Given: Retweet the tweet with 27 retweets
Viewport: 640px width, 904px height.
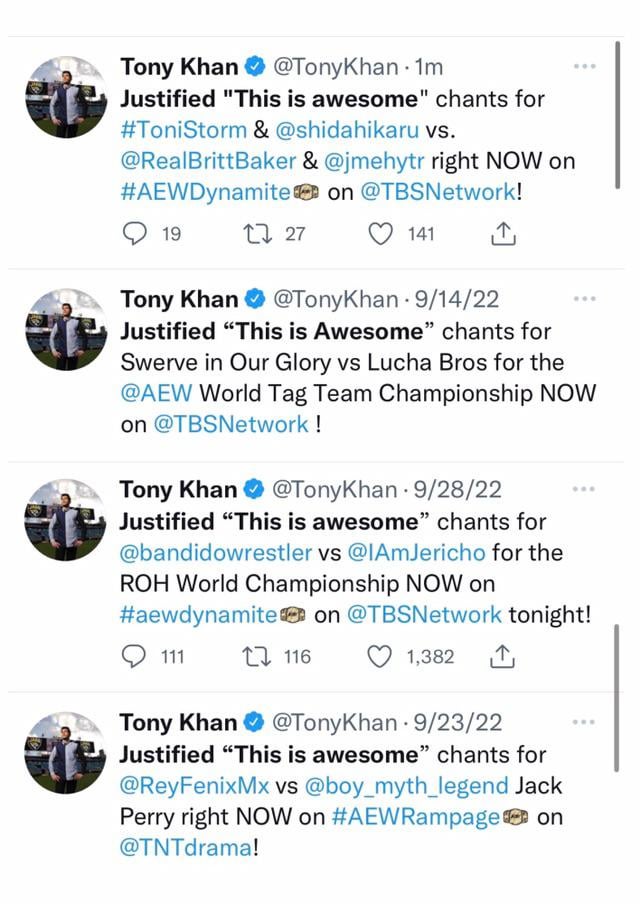Looking at the screenshot, I should pos(255,234).
